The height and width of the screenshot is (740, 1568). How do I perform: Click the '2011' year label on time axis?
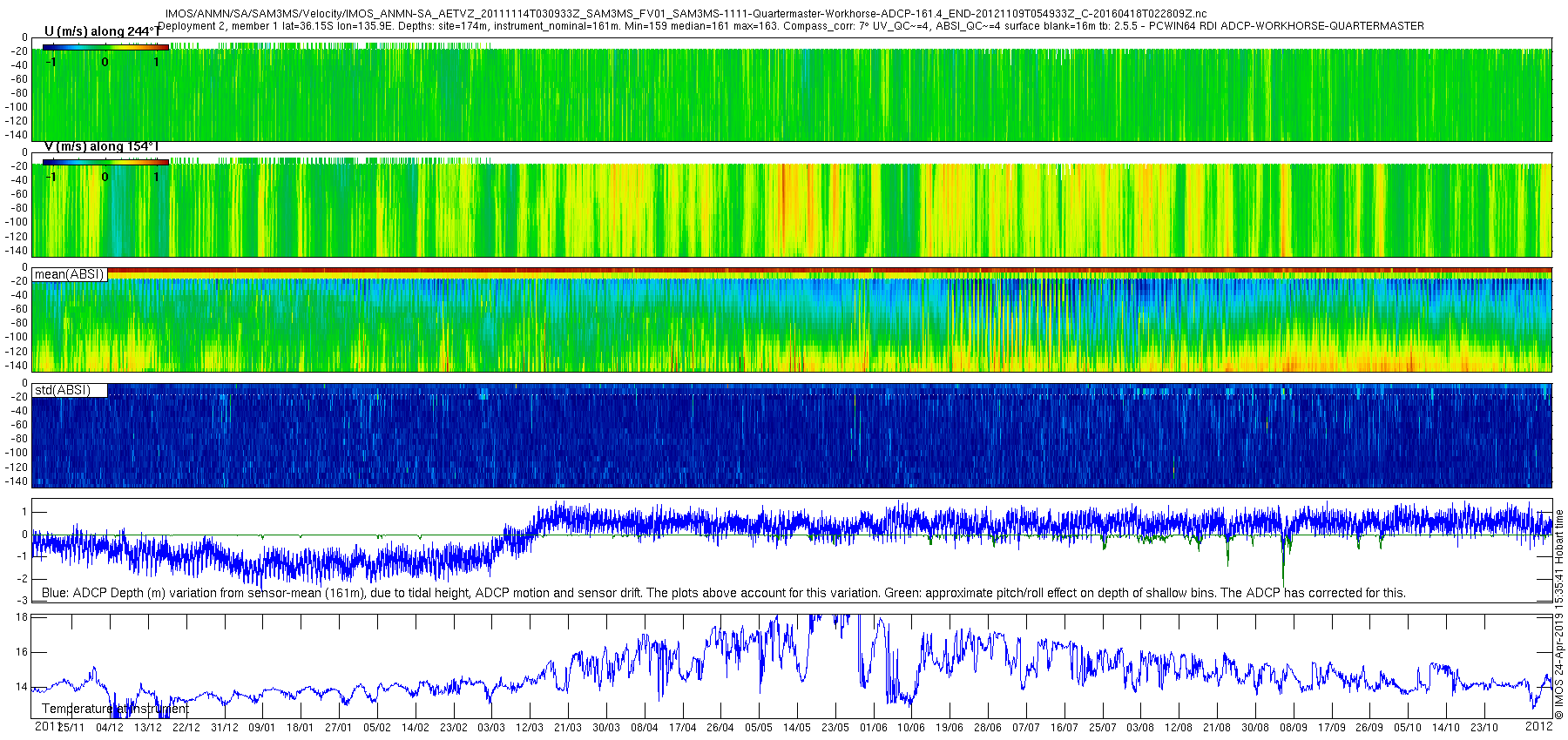click(x=46, y=726)
